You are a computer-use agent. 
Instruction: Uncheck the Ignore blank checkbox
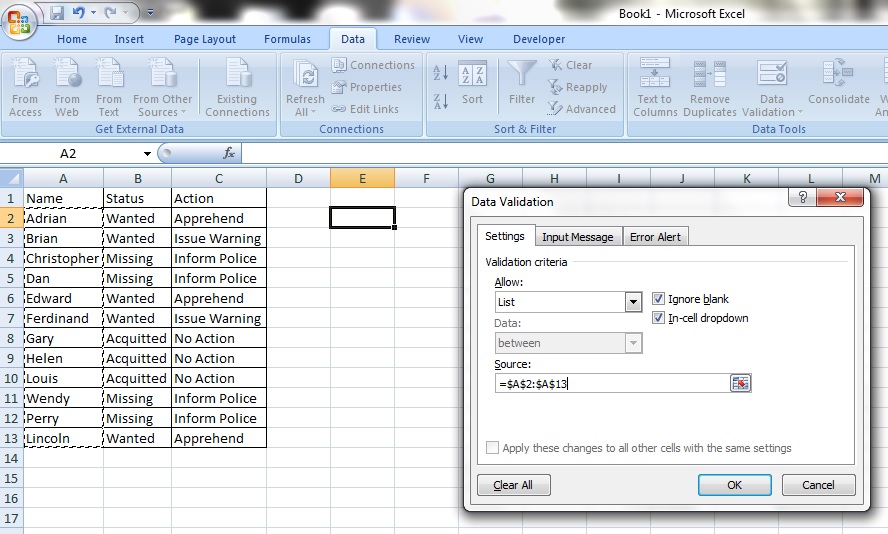click(658, 299)
